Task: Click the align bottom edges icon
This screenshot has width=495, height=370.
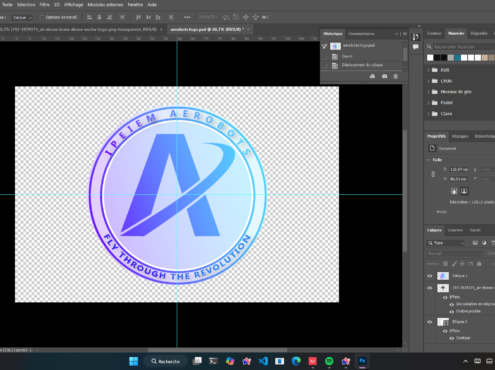Action: pyautogui.click(x=158, y=17)
